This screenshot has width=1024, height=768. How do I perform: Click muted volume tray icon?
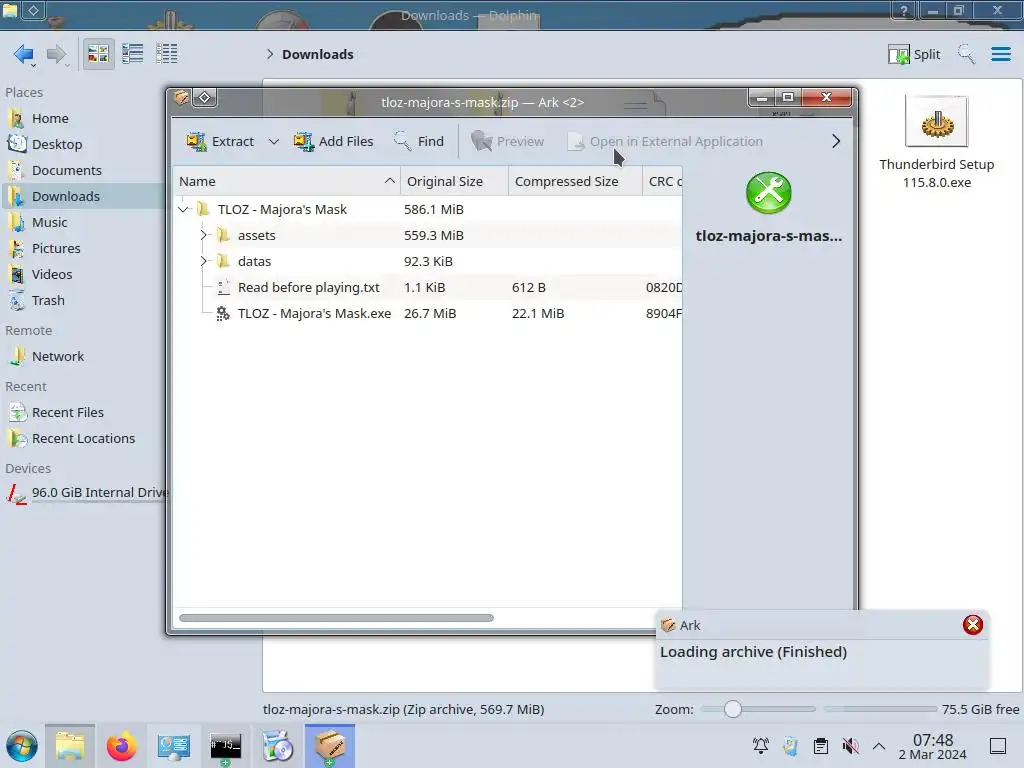click(850, 746)
